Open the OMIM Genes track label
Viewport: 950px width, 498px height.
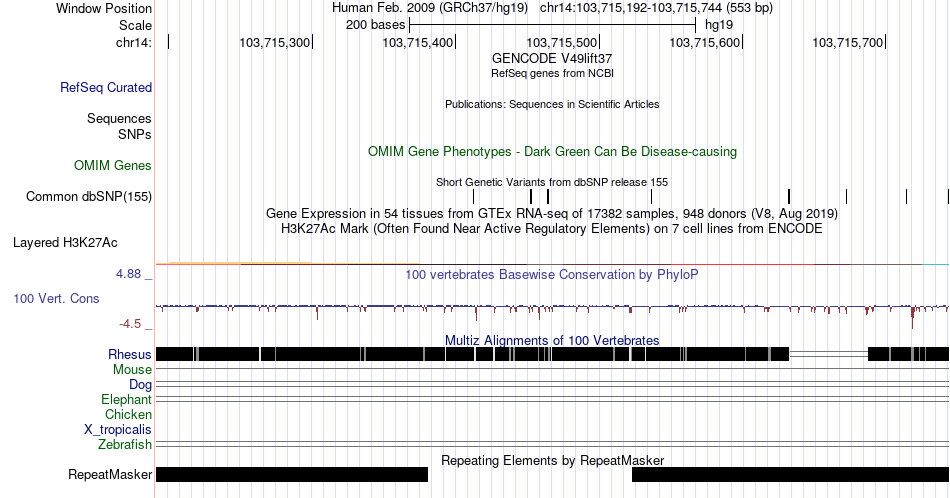pos(113,165)
